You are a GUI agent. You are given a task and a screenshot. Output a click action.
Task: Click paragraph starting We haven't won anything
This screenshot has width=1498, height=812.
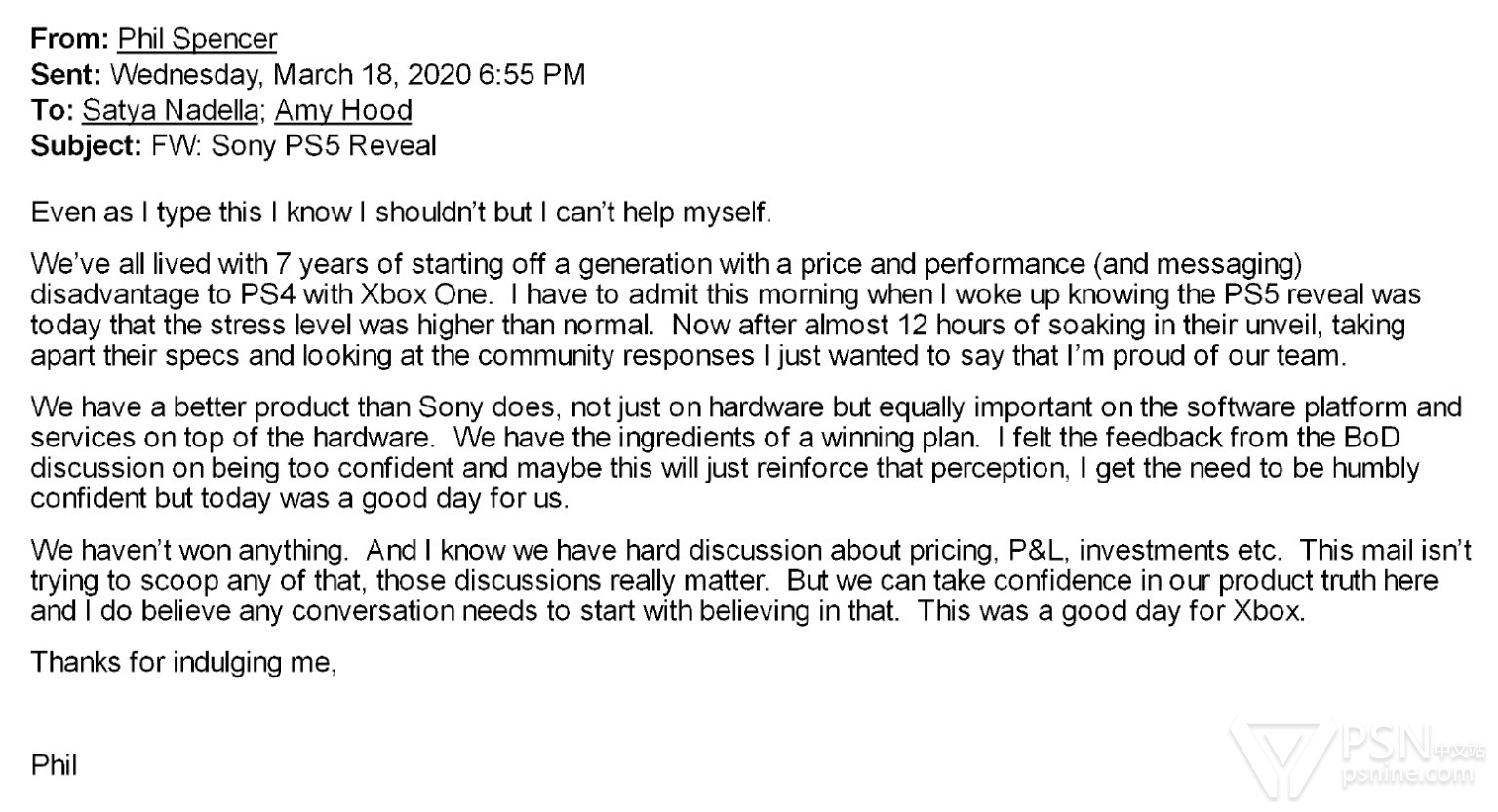point(750,581)
